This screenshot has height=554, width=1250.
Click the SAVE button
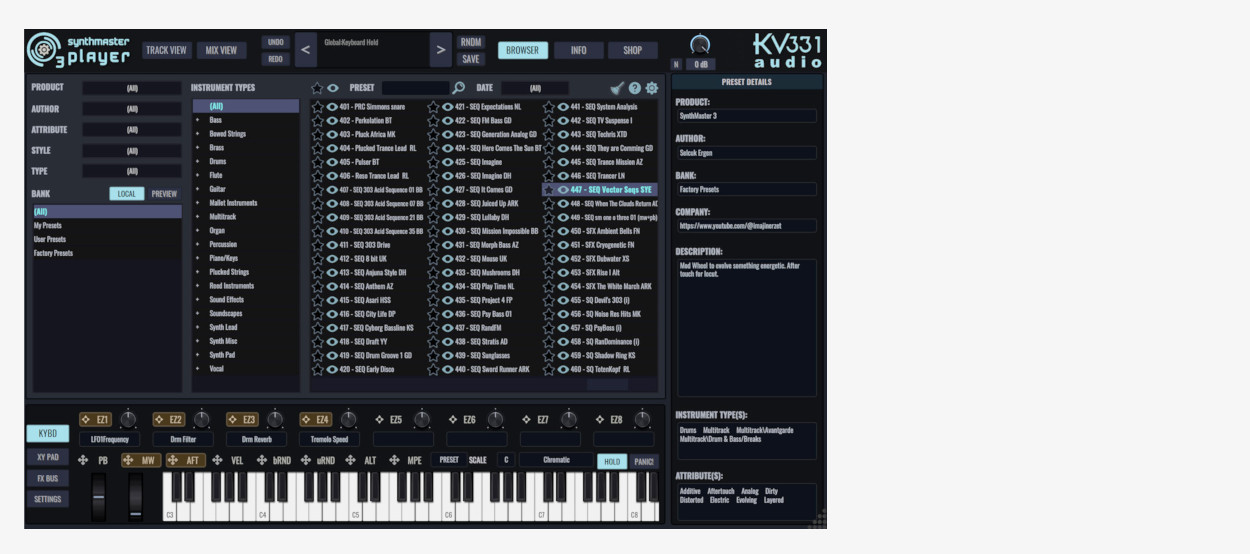click(470, 59)
